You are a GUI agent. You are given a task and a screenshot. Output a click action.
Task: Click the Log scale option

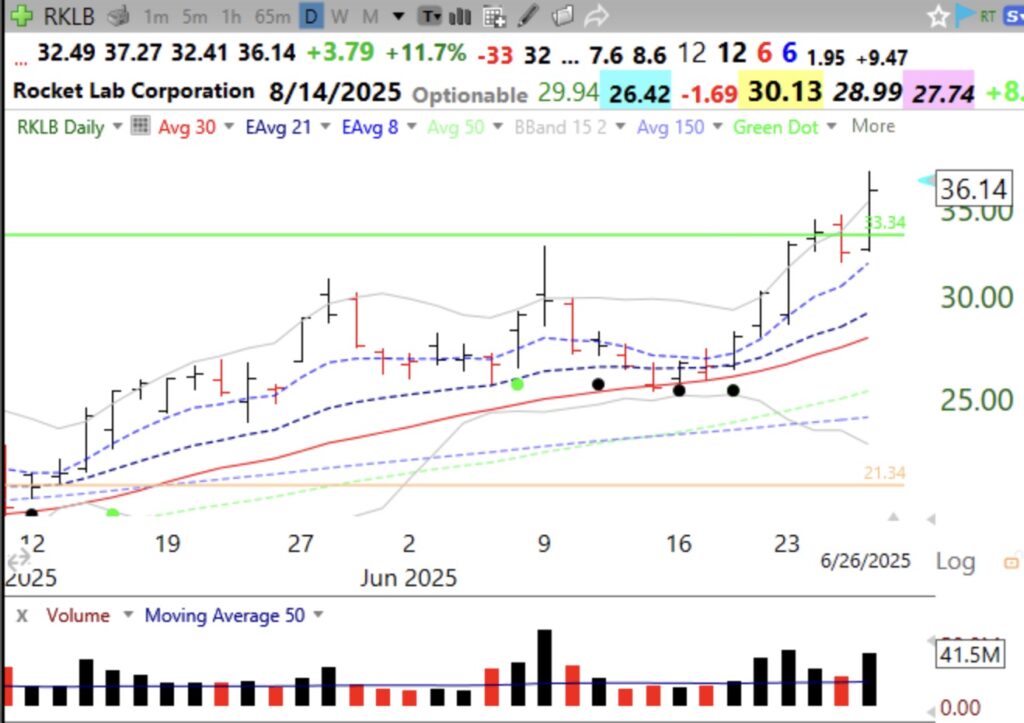[955, 562]
